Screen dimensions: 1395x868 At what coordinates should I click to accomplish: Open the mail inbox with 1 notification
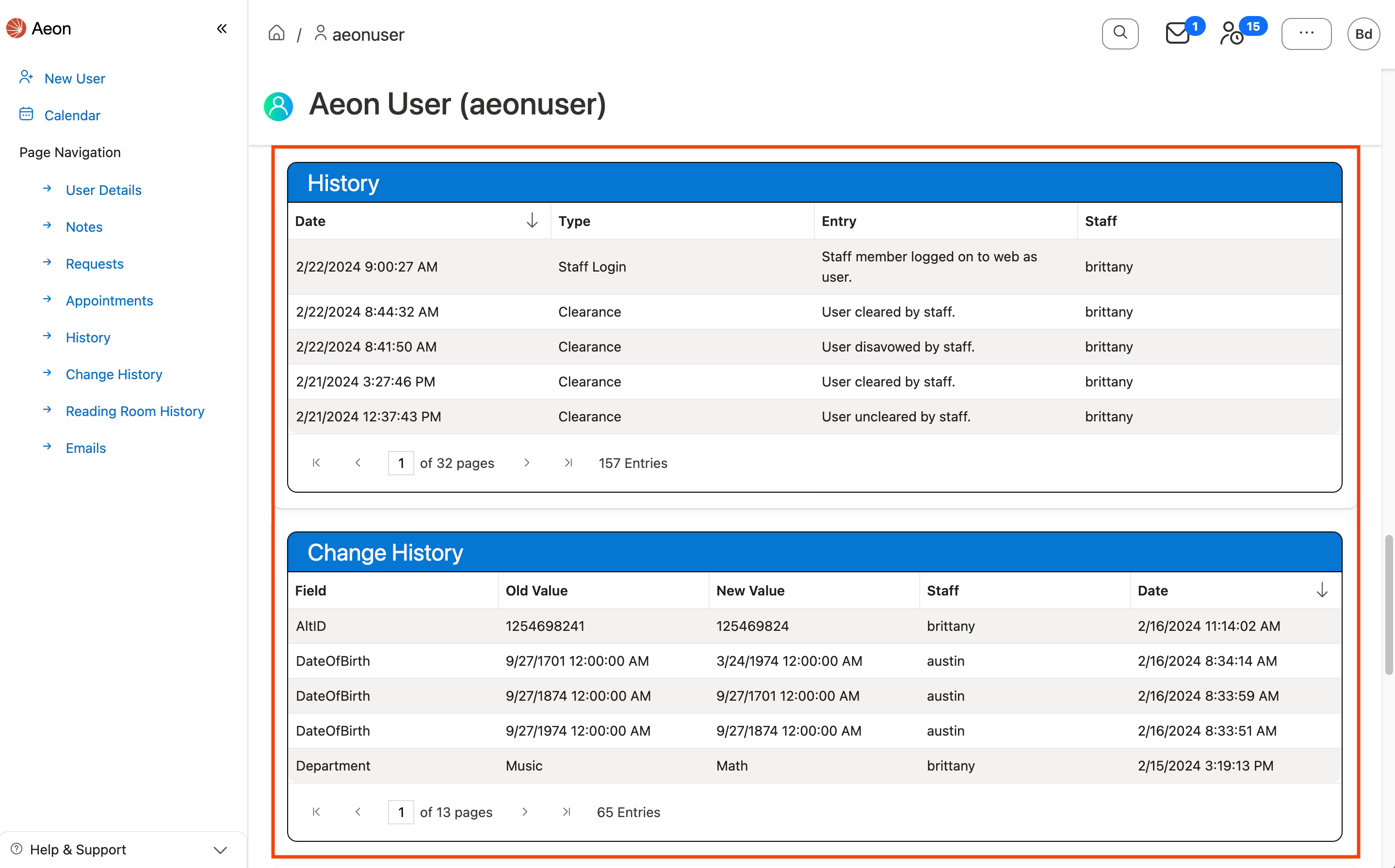[1177, 33]
